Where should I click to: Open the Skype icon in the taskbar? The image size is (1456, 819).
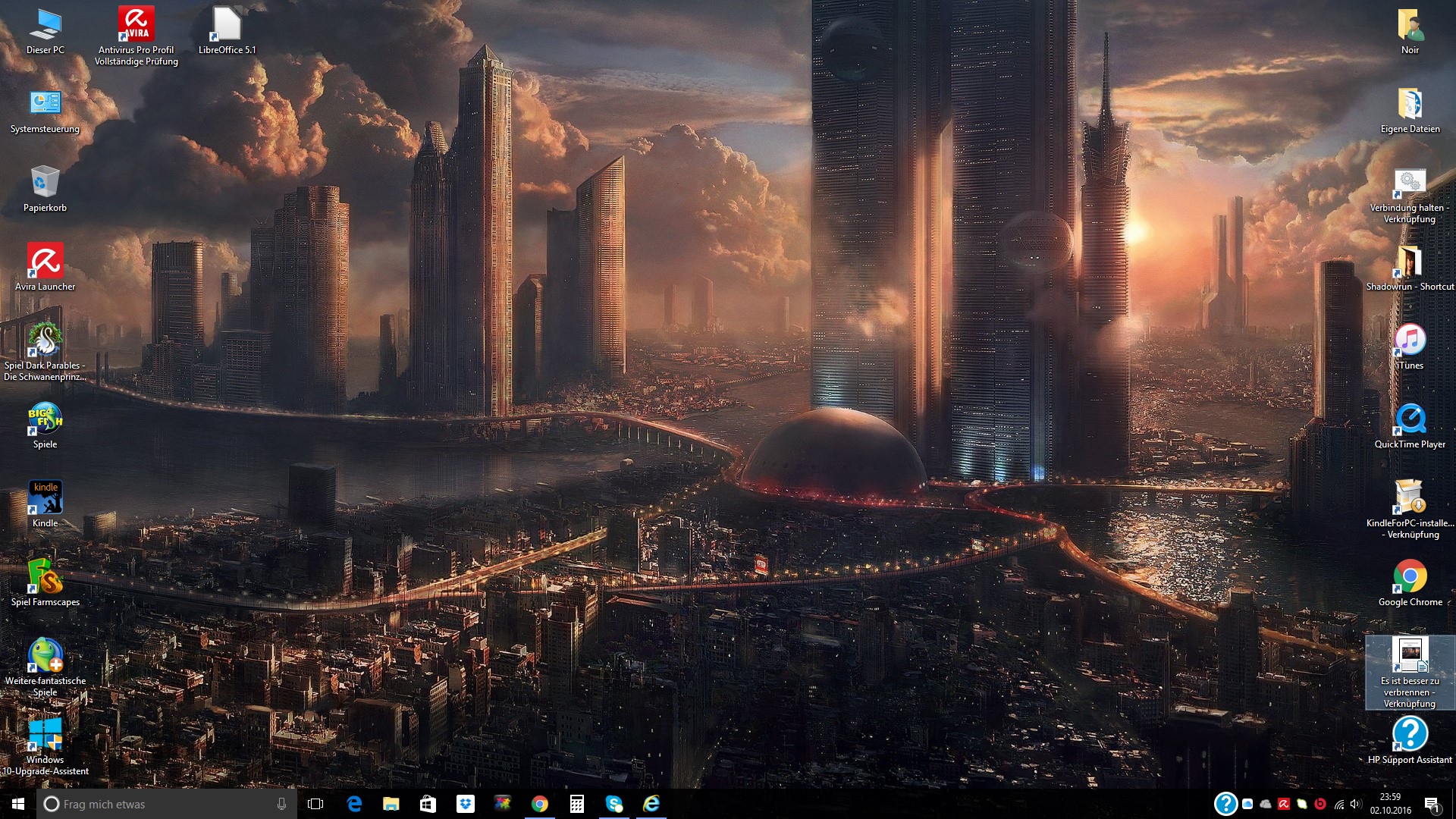coord(614,804)
